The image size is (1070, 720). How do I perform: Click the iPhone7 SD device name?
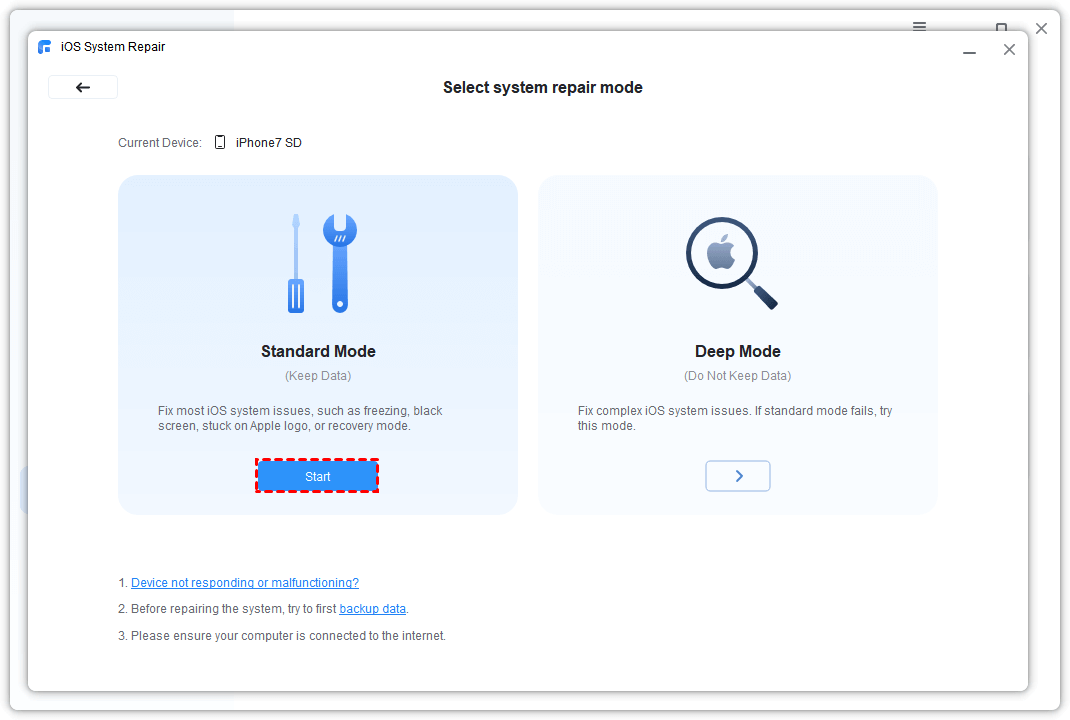(x=268, y=143)
